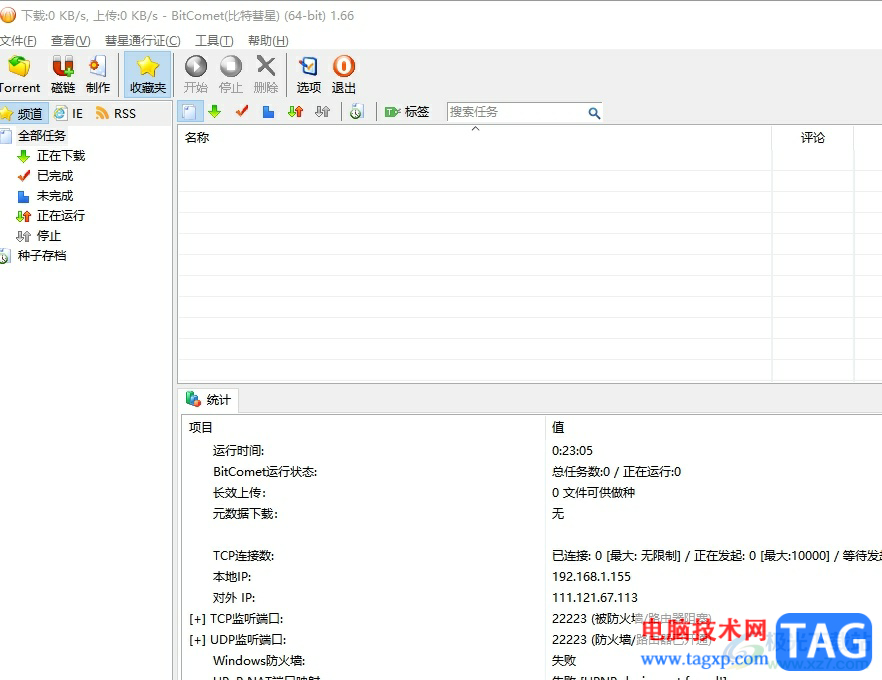The height and width of the screenshot is (680, 882).
Task: Click the Exit (退出) power icon
Action: 344,74
